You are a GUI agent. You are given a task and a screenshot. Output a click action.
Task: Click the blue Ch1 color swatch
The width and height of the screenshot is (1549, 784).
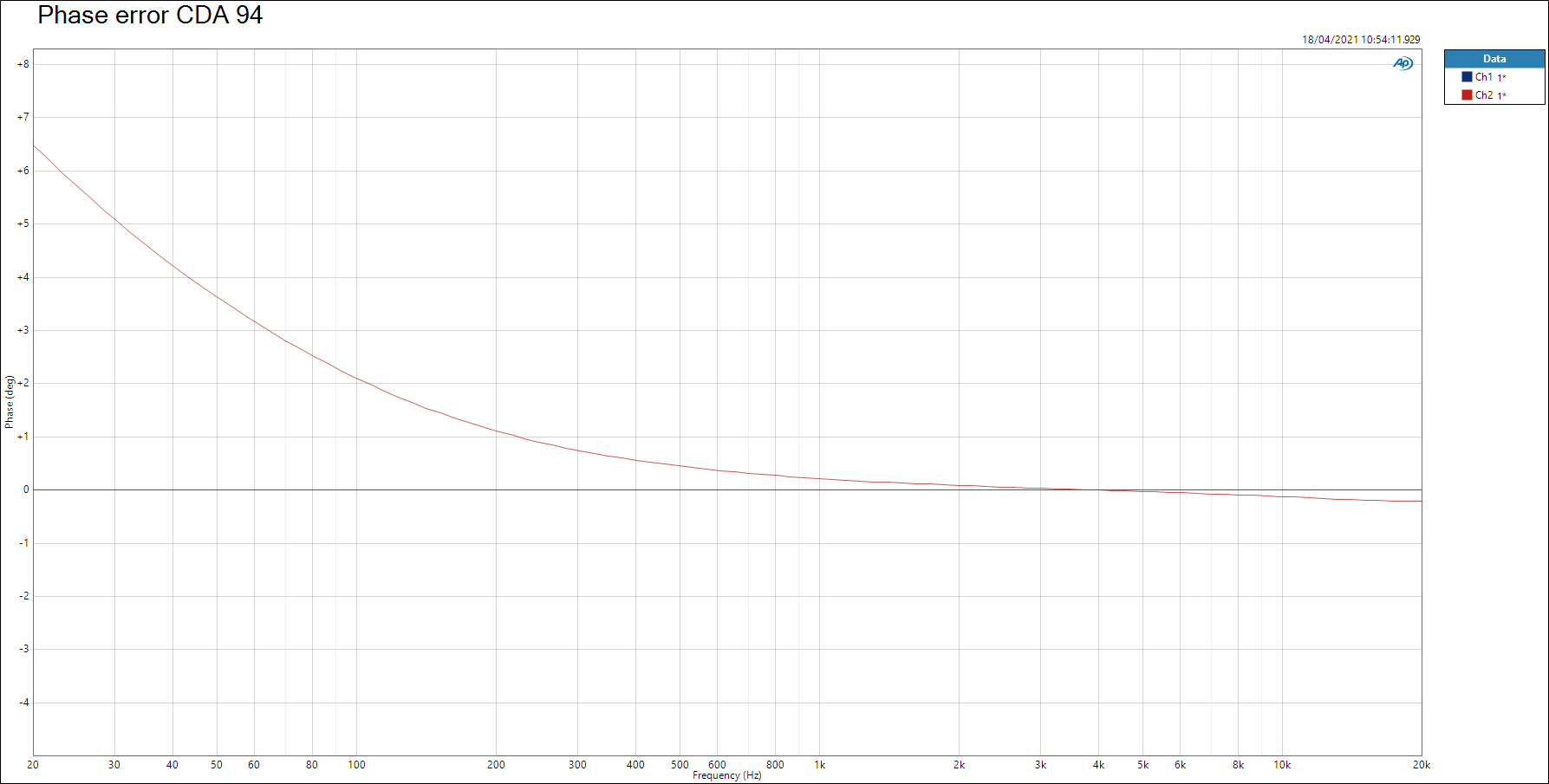click(1467, 77)
